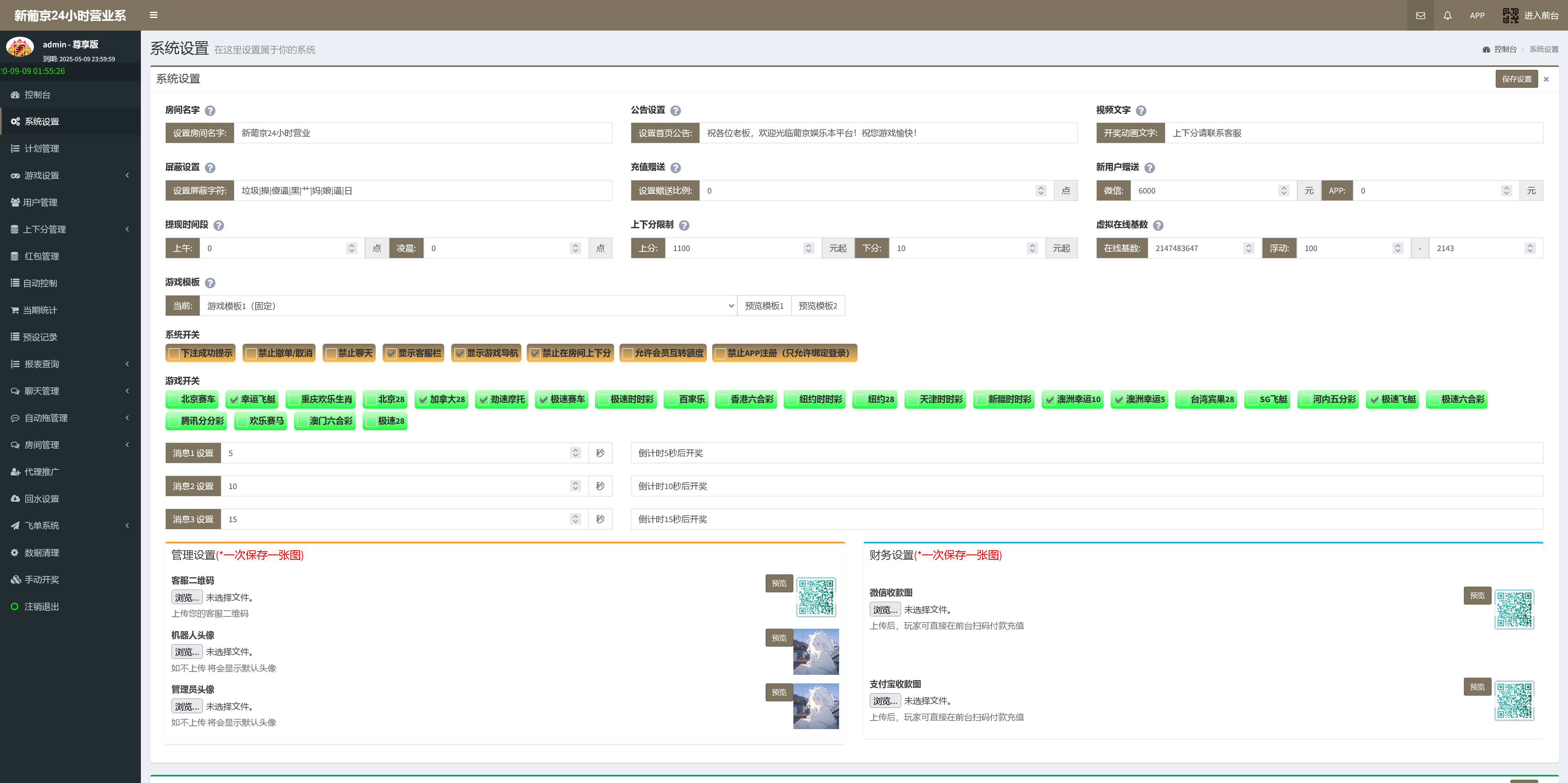Click the QR code icon in header
1568x783 pixels.
click(1510, 15)
